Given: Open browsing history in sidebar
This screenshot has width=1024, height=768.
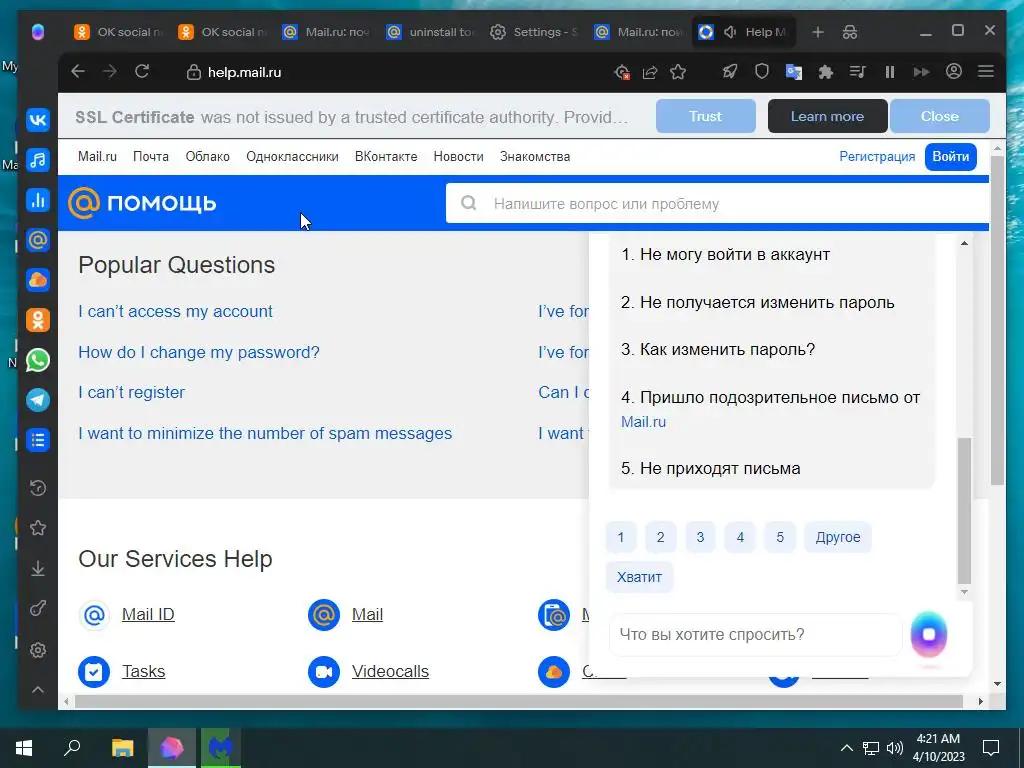Looking at the screenshot, I should pos(38,488).
